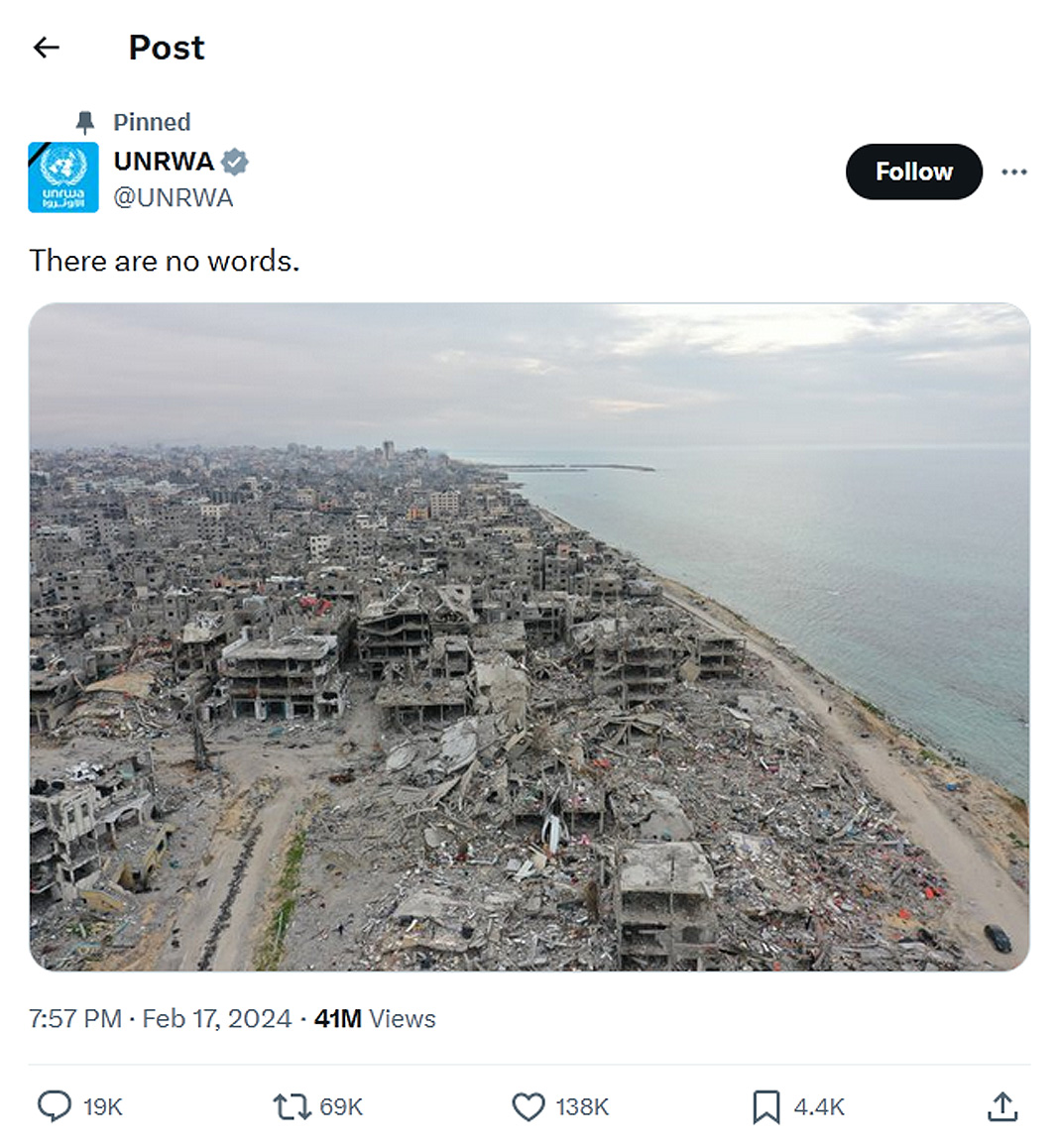The height and width of the screenshot is (1148, 1059).
Task: Open the aerial destruction photo
Action: point(529,636)
